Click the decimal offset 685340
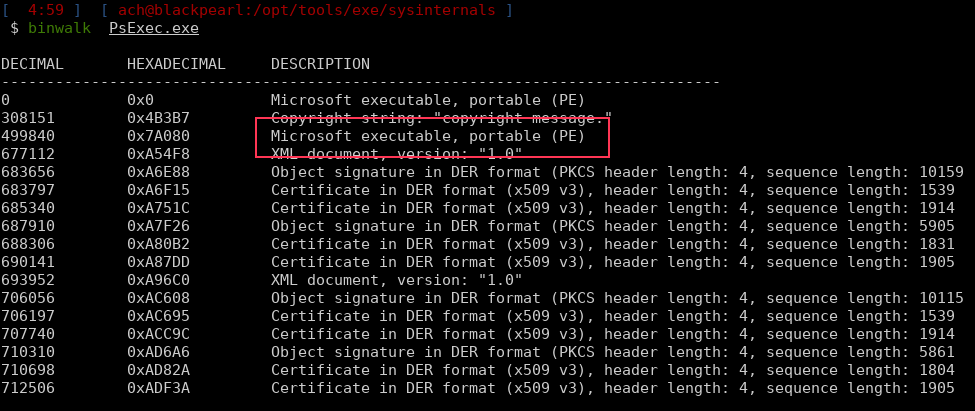Screen dimensions: 975x411 click(28, 208)
